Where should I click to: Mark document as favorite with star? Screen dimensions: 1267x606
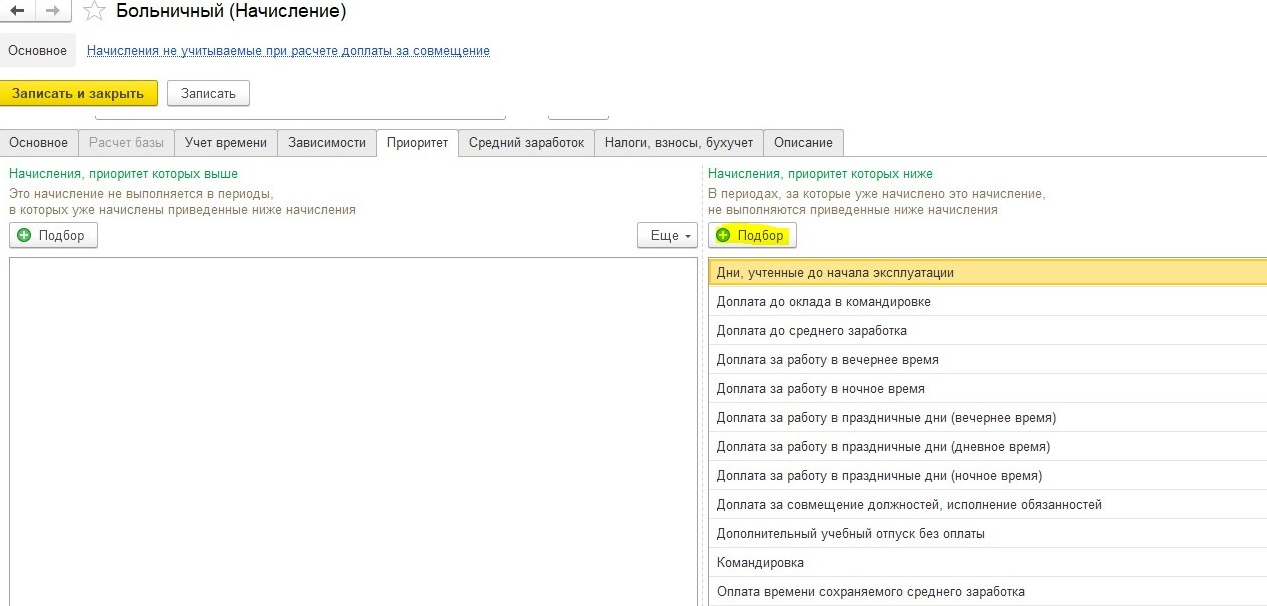tap(94, 12)
